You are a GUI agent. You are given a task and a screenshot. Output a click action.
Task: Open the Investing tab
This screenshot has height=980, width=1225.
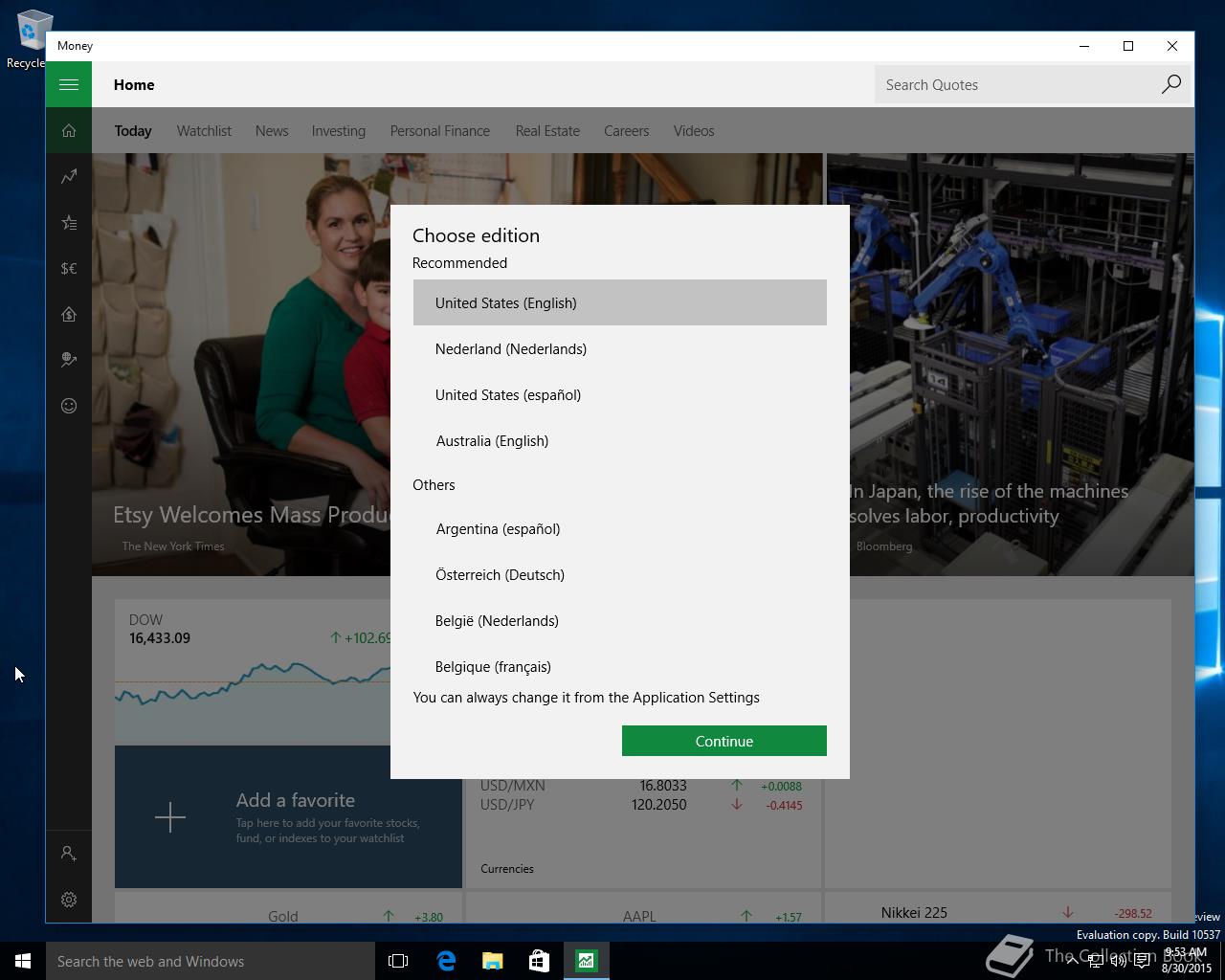pyautogui.click(x=339, y=130)
